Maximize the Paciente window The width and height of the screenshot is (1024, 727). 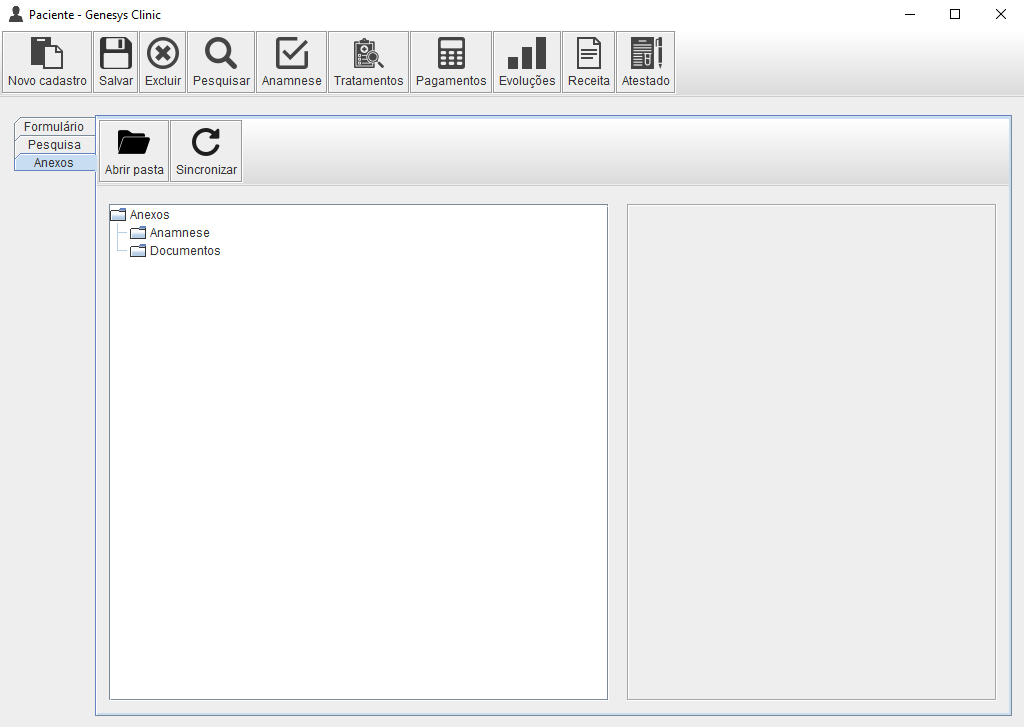pos(955,14)
